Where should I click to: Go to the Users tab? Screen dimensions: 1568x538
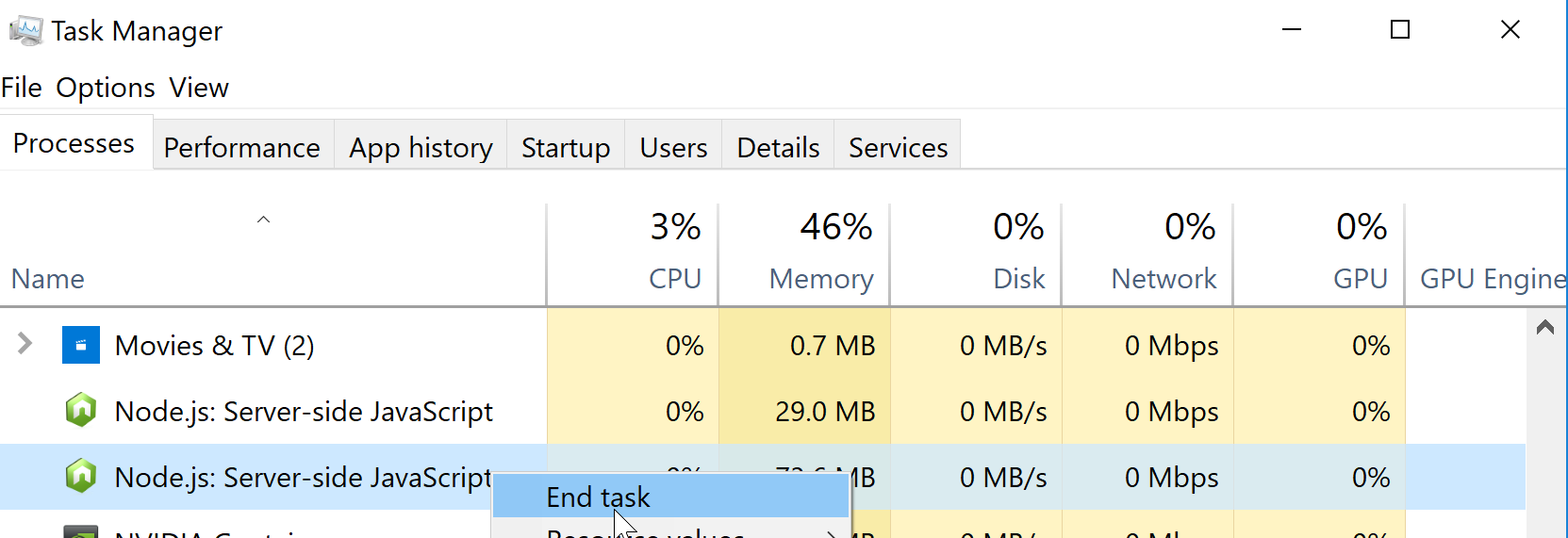673,147
